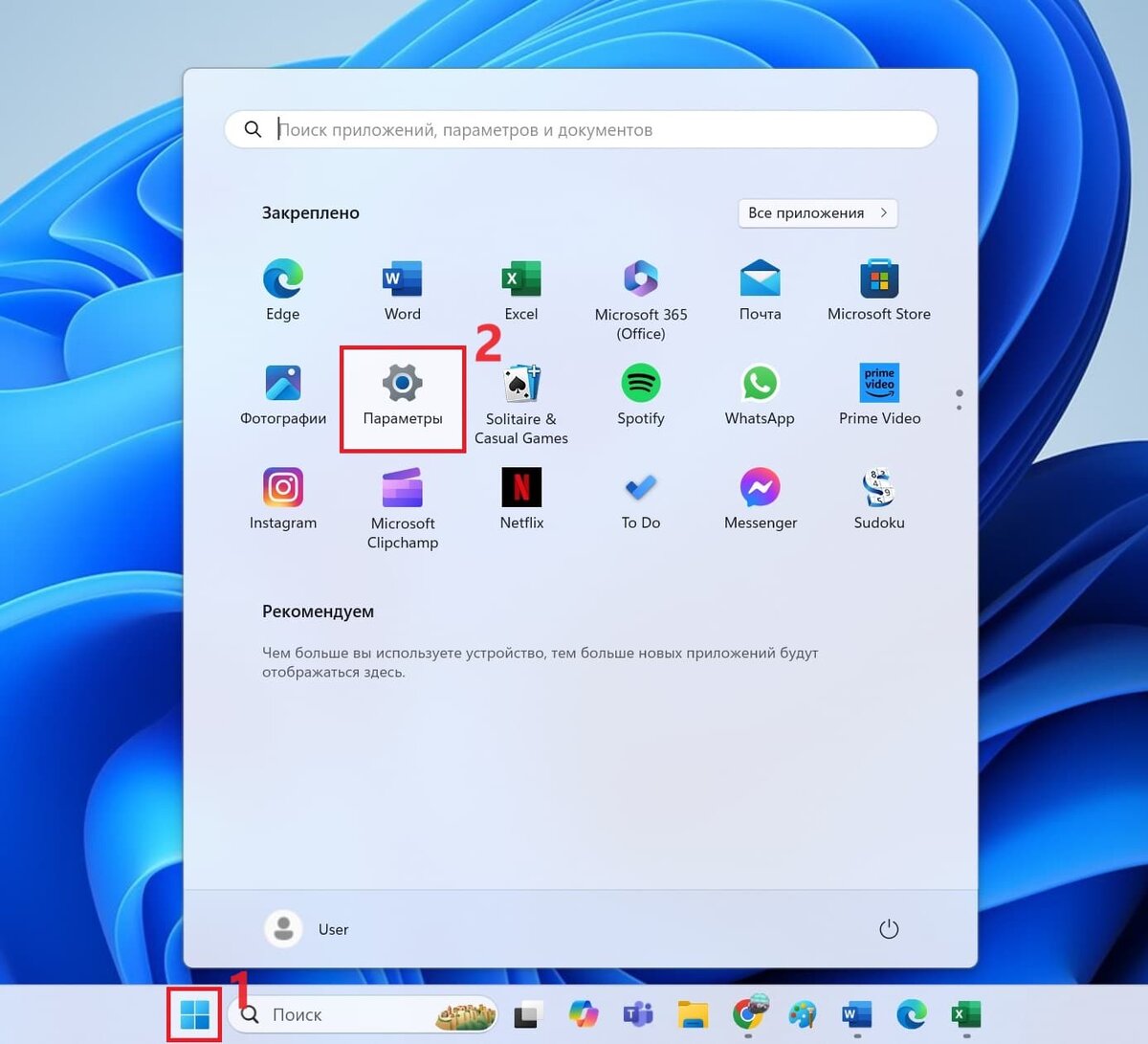Open Instagram from pinned apps
The height and width of the screenshot is (1044, 1148).
283,500
